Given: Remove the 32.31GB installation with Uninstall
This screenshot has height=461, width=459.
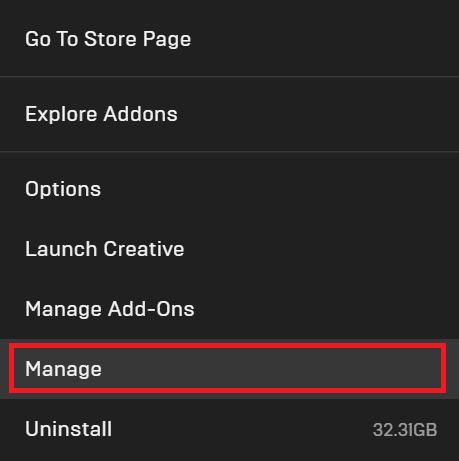Looking at the screenshot, I should pyautogui.click(x=229, y=429).
